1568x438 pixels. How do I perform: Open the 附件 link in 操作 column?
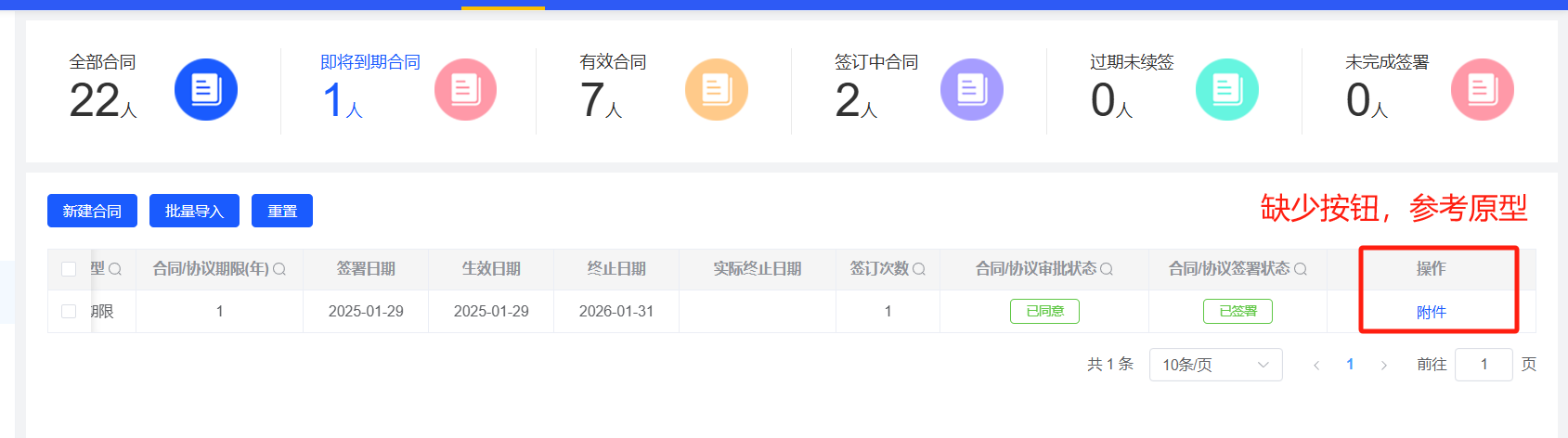tap(1431, 313)
